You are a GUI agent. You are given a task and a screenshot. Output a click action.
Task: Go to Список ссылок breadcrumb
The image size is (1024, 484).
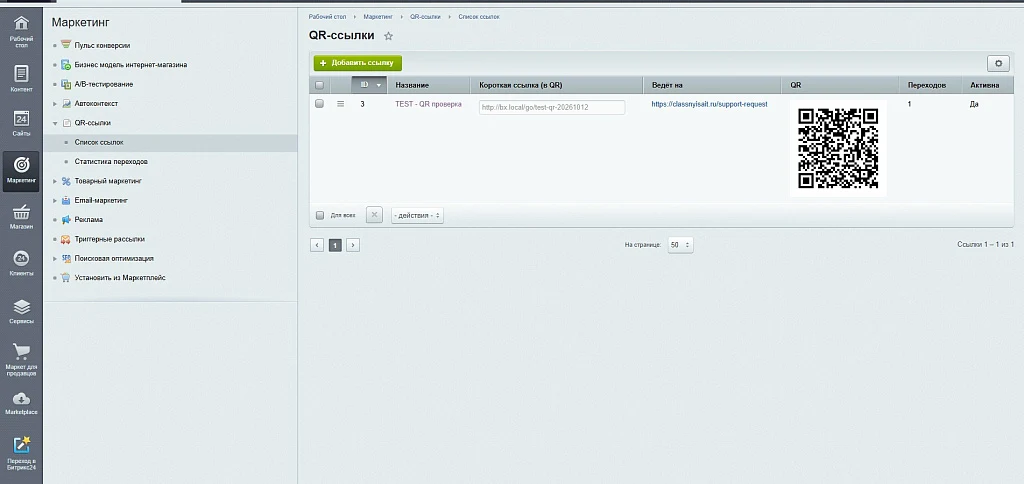click(x=479, y=16)
